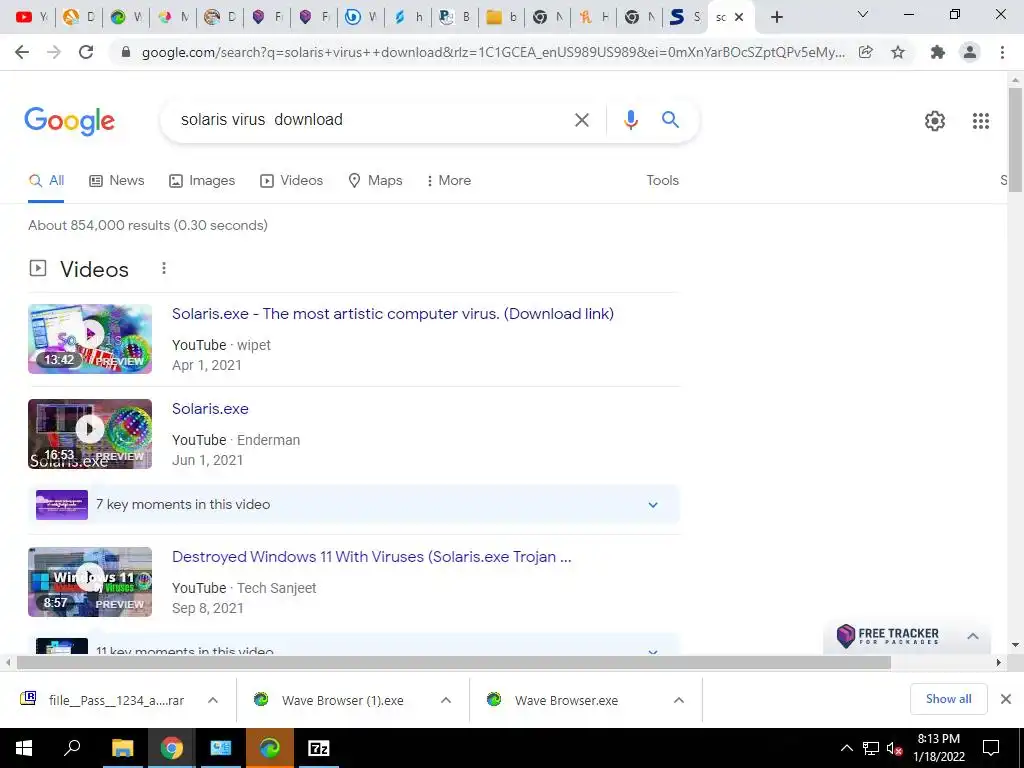Close the active search tab
The image size is (1024, 768).
click(x=739, y=17)
